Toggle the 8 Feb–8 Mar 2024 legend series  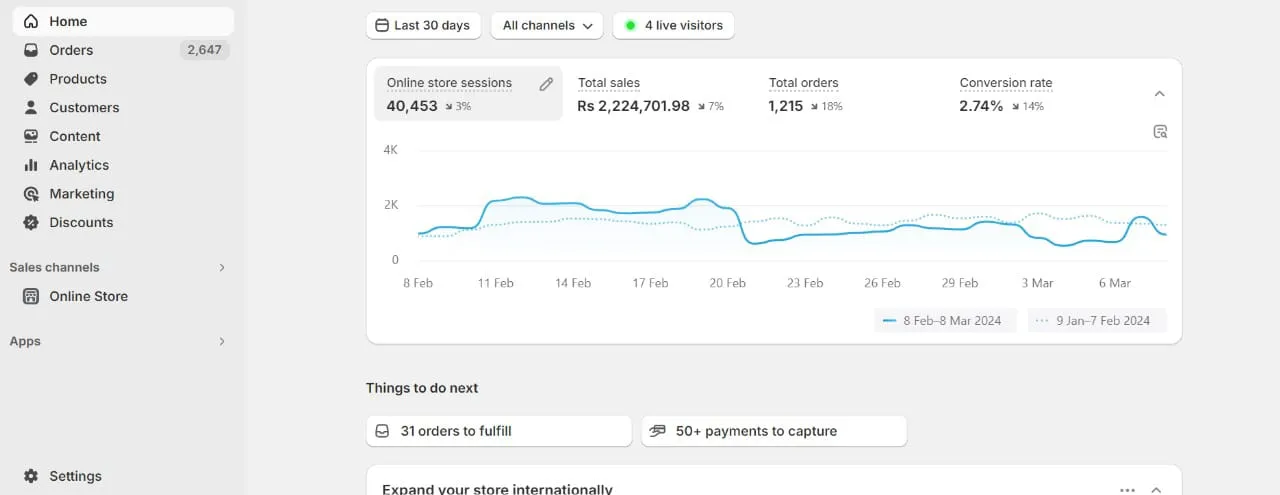coord(945,321)
